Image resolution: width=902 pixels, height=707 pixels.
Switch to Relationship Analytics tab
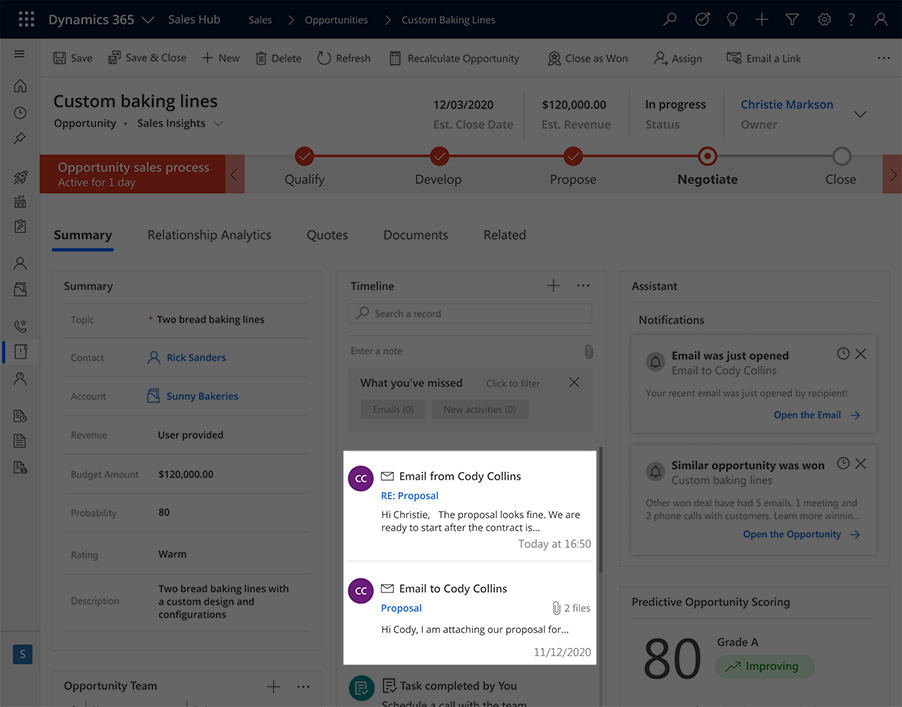pyautogui.click(x=209, y=235)
